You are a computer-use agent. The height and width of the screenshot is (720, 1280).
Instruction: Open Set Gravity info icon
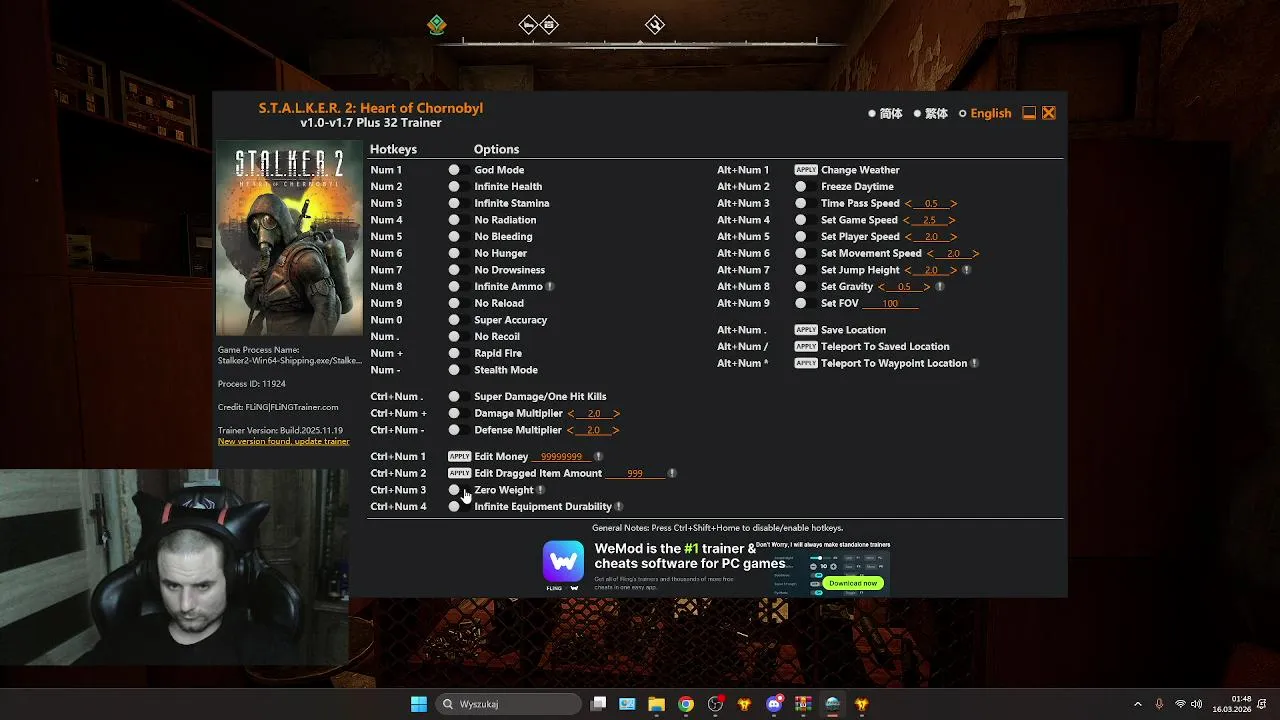coord(940,287)
